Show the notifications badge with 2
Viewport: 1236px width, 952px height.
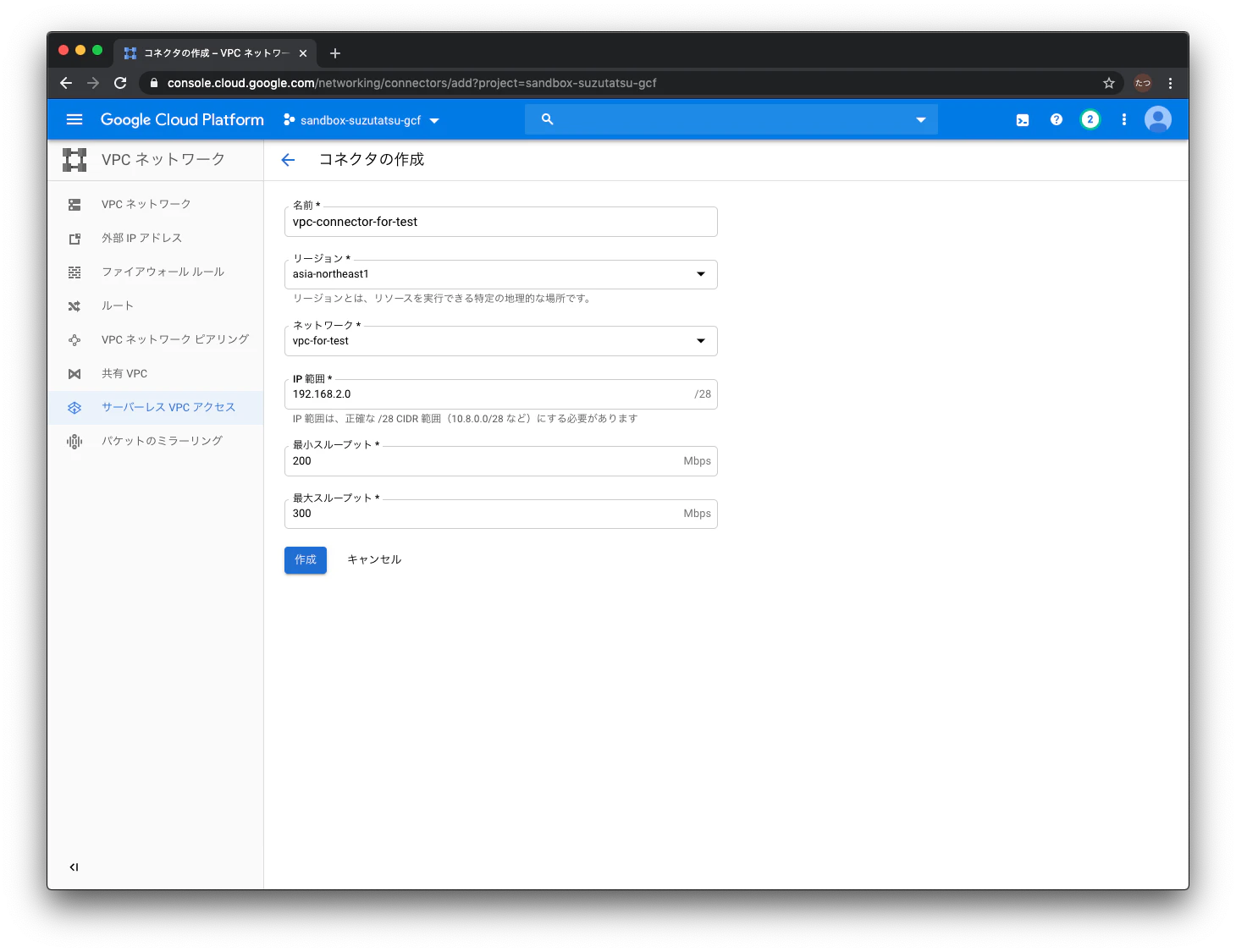[x=1090, y=119]
